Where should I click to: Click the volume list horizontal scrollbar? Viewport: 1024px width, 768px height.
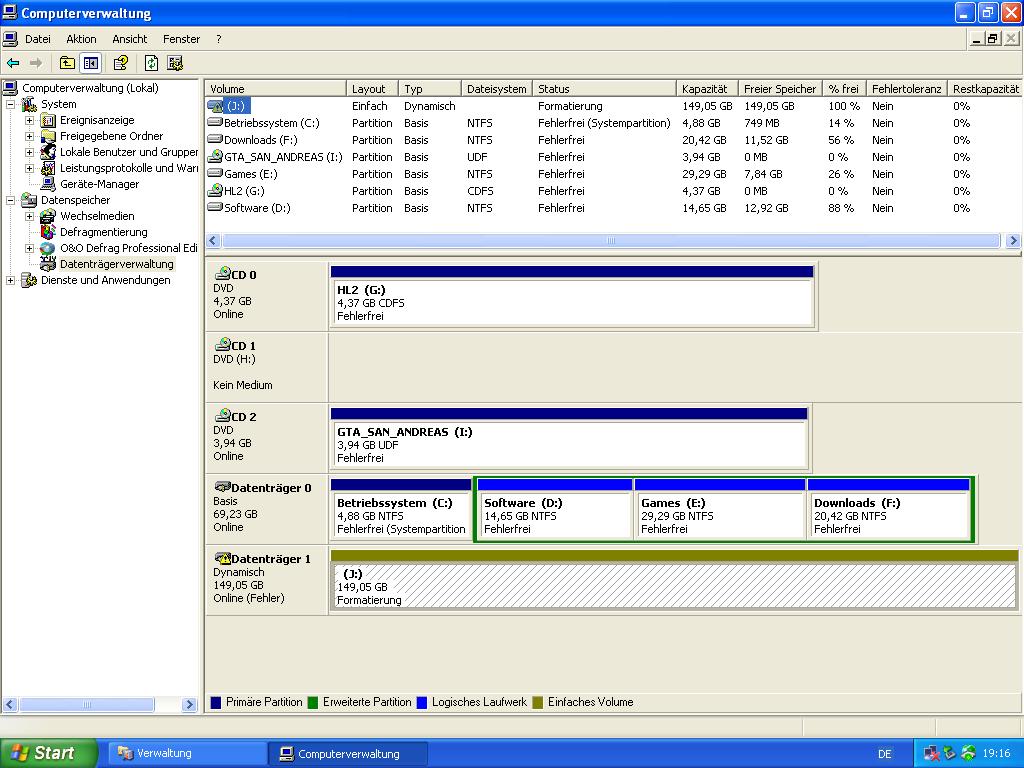pyautogui.click(x=609, y=241)
